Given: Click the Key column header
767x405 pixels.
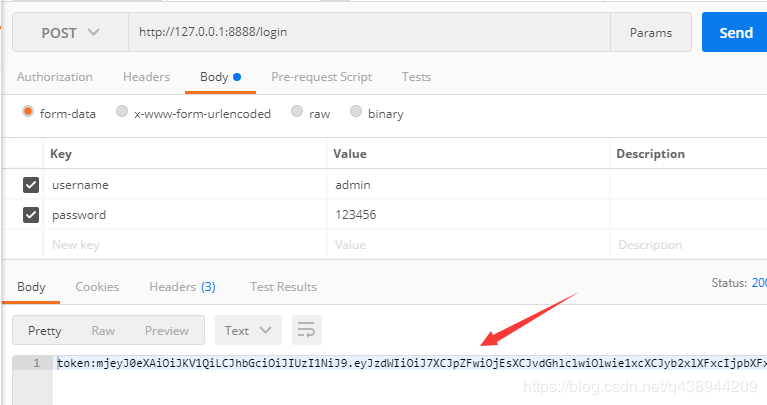Looking at the screenshot, I should click(61, 154).
